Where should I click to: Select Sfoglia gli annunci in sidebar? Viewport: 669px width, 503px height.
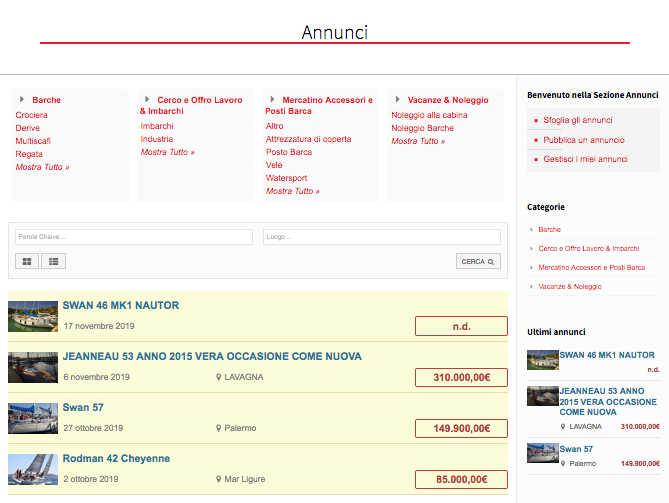[575, 120]
